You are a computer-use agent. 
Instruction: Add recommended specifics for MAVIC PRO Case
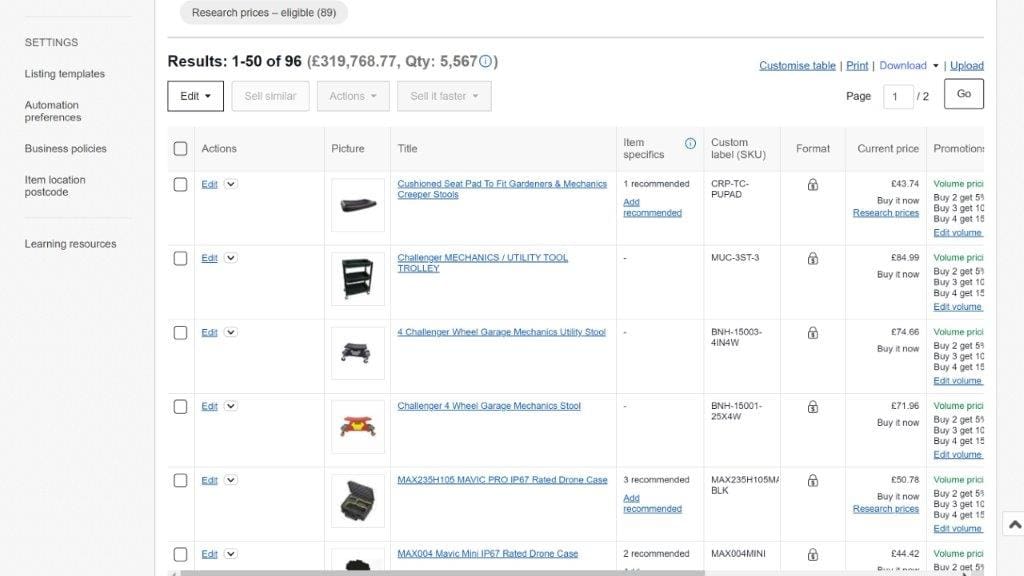[x=652, y=504]
